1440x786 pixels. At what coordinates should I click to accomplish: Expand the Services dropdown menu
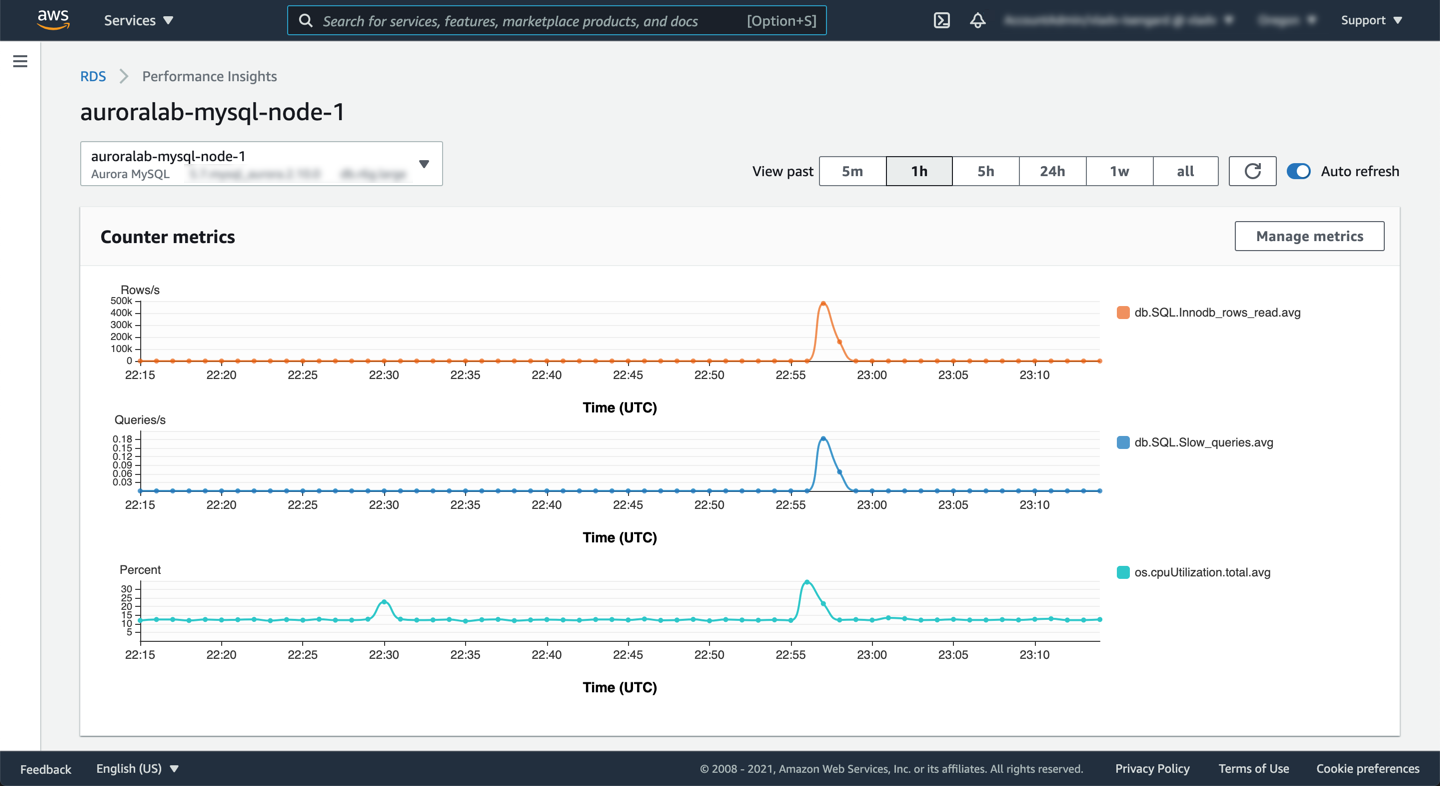[138, 20]
